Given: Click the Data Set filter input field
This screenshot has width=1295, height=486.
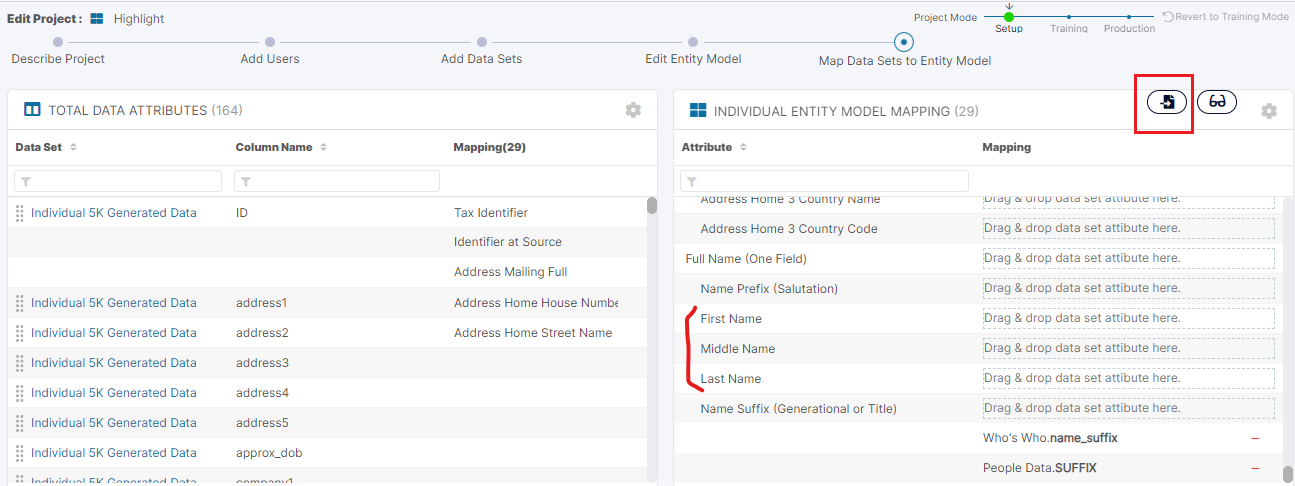Looking at the screenshot, I should [x=118, y=181].
